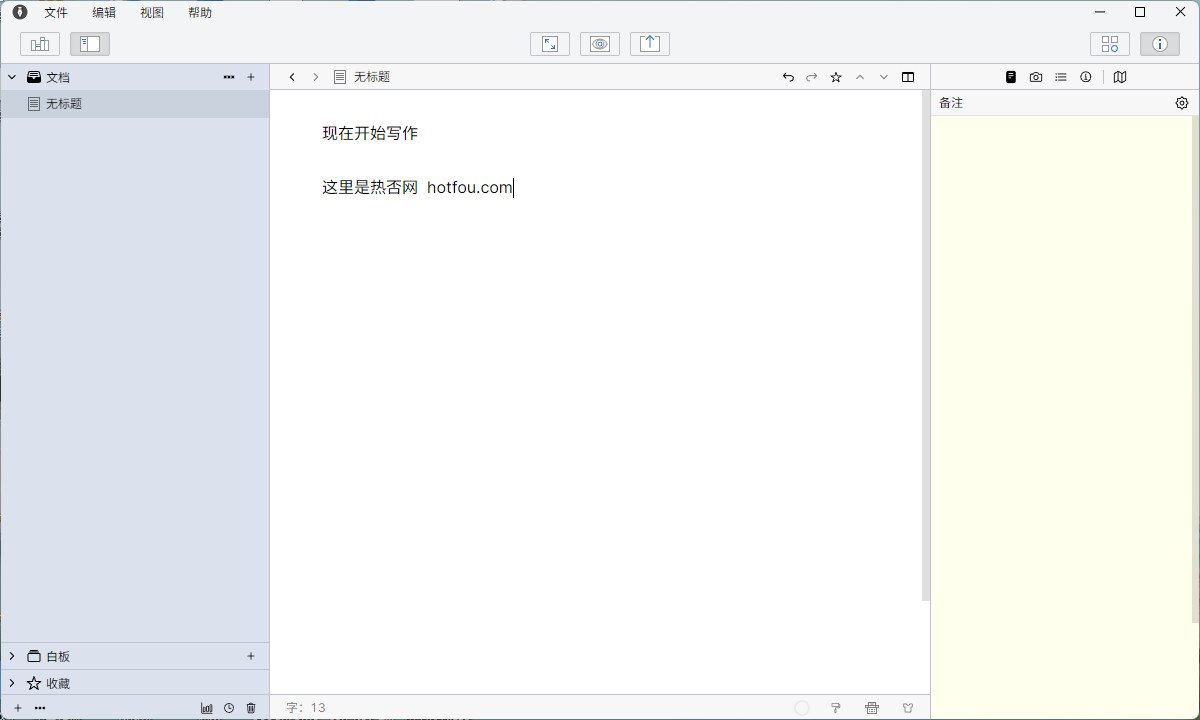Open the trash bin icon

click(x=251, y=708)
